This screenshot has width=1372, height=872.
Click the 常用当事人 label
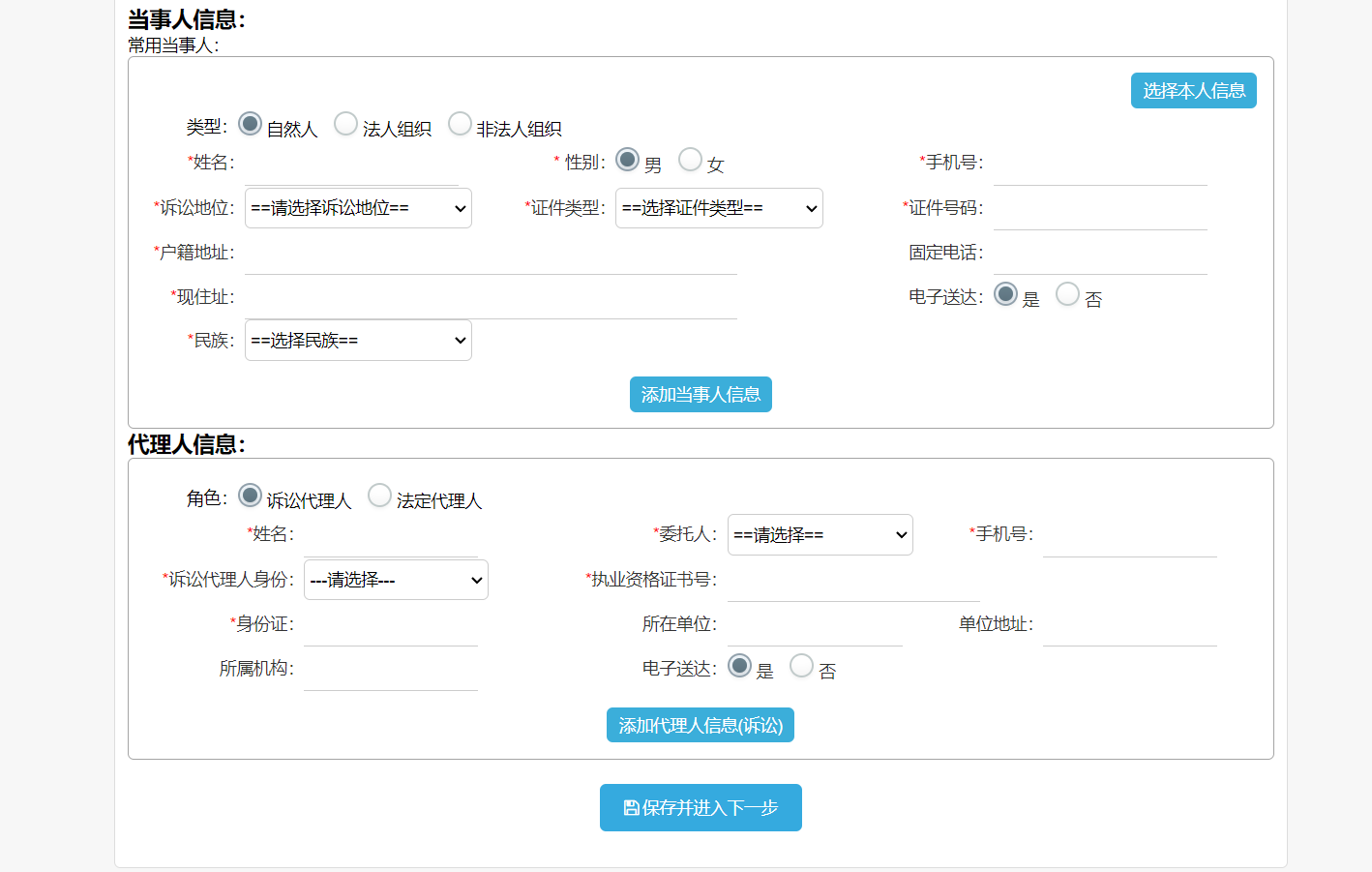174,45
